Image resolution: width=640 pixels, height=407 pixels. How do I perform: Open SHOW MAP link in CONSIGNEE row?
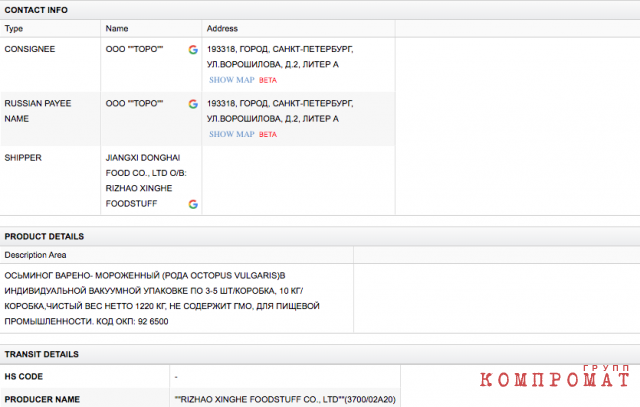tap(232, 80)
